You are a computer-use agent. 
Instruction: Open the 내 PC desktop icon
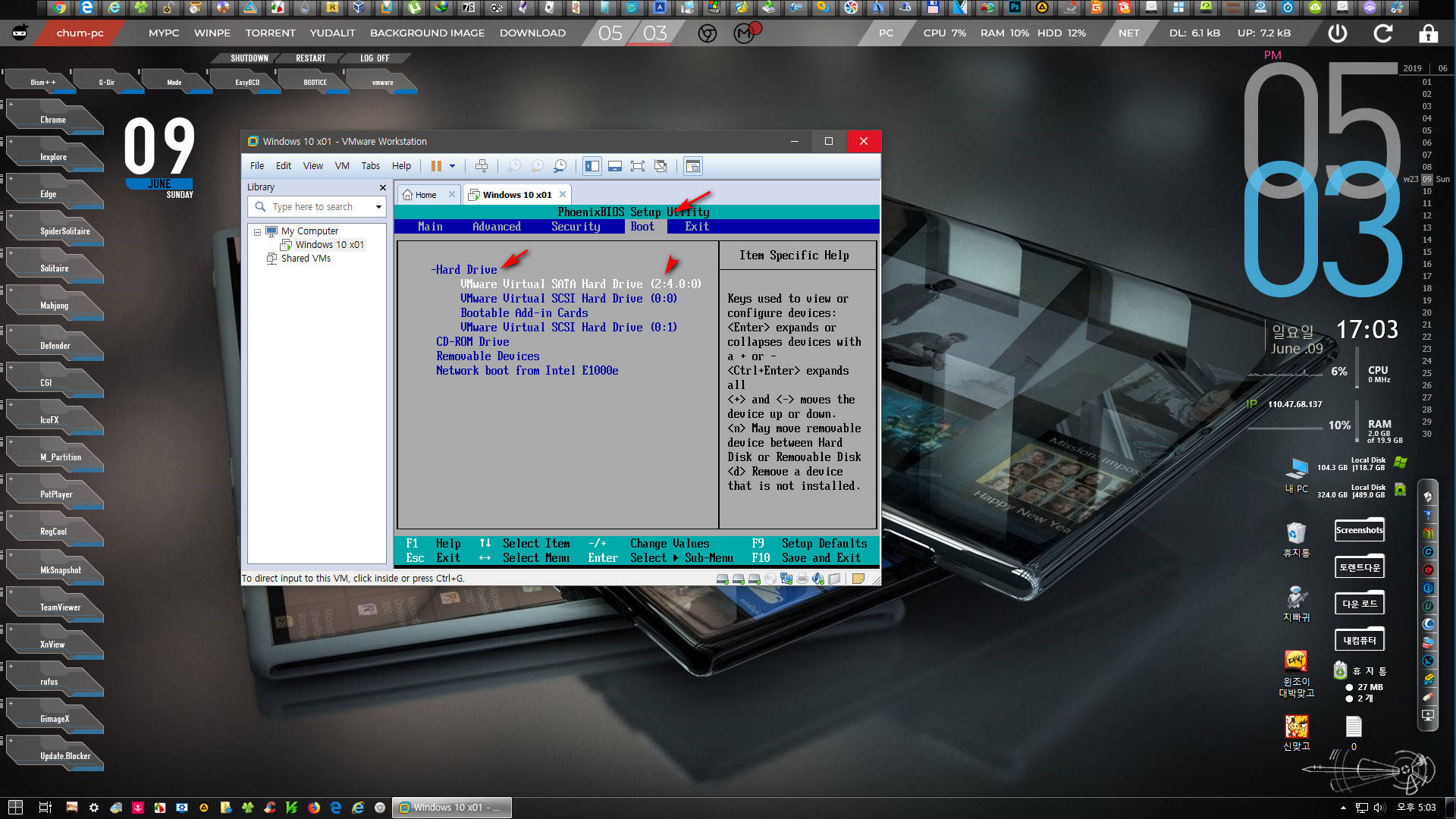pos(1297,475)
